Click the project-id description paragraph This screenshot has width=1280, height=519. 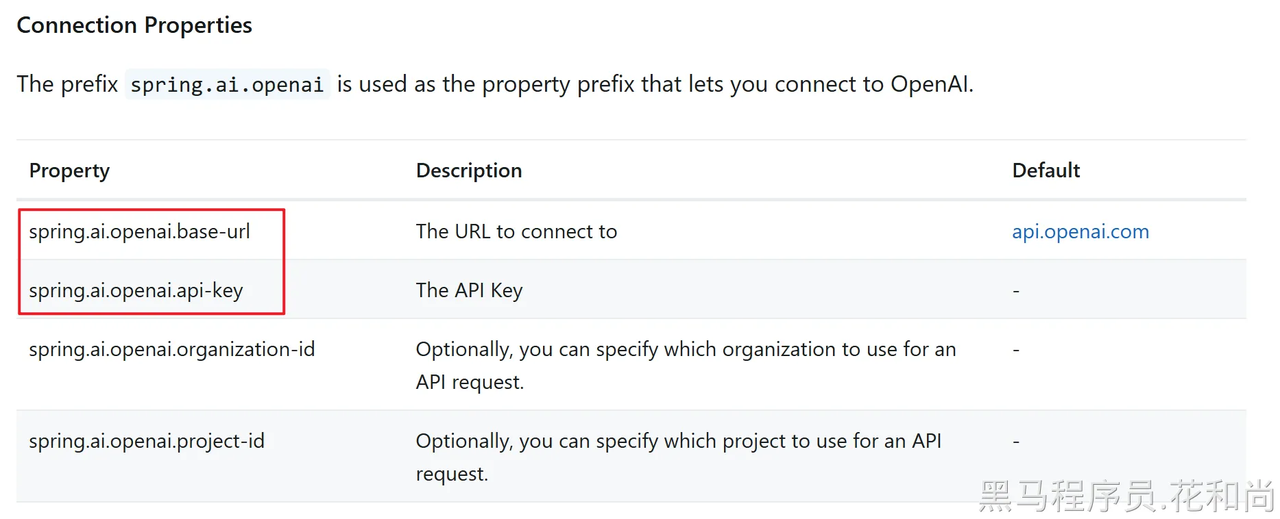(679, 457)
